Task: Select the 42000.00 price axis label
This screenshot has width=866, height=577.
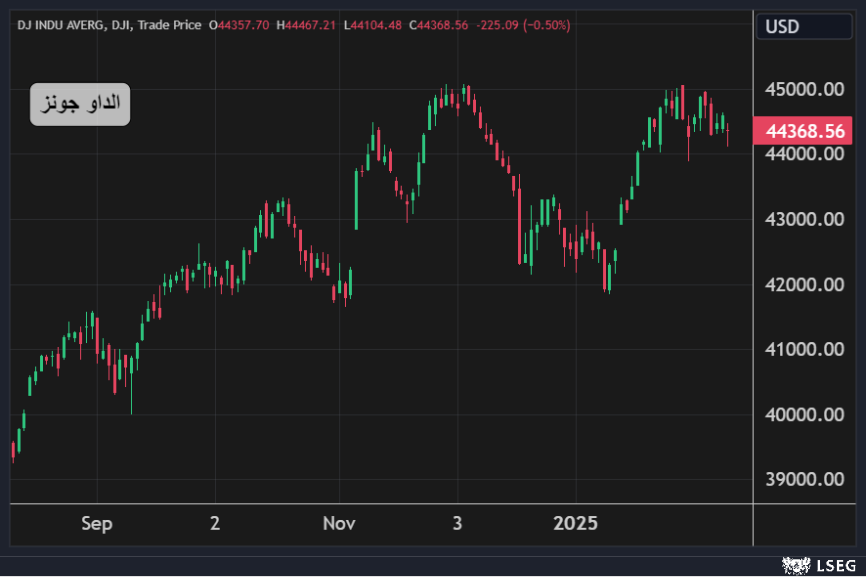Action: pyautogui.click(x=805, y=285)
